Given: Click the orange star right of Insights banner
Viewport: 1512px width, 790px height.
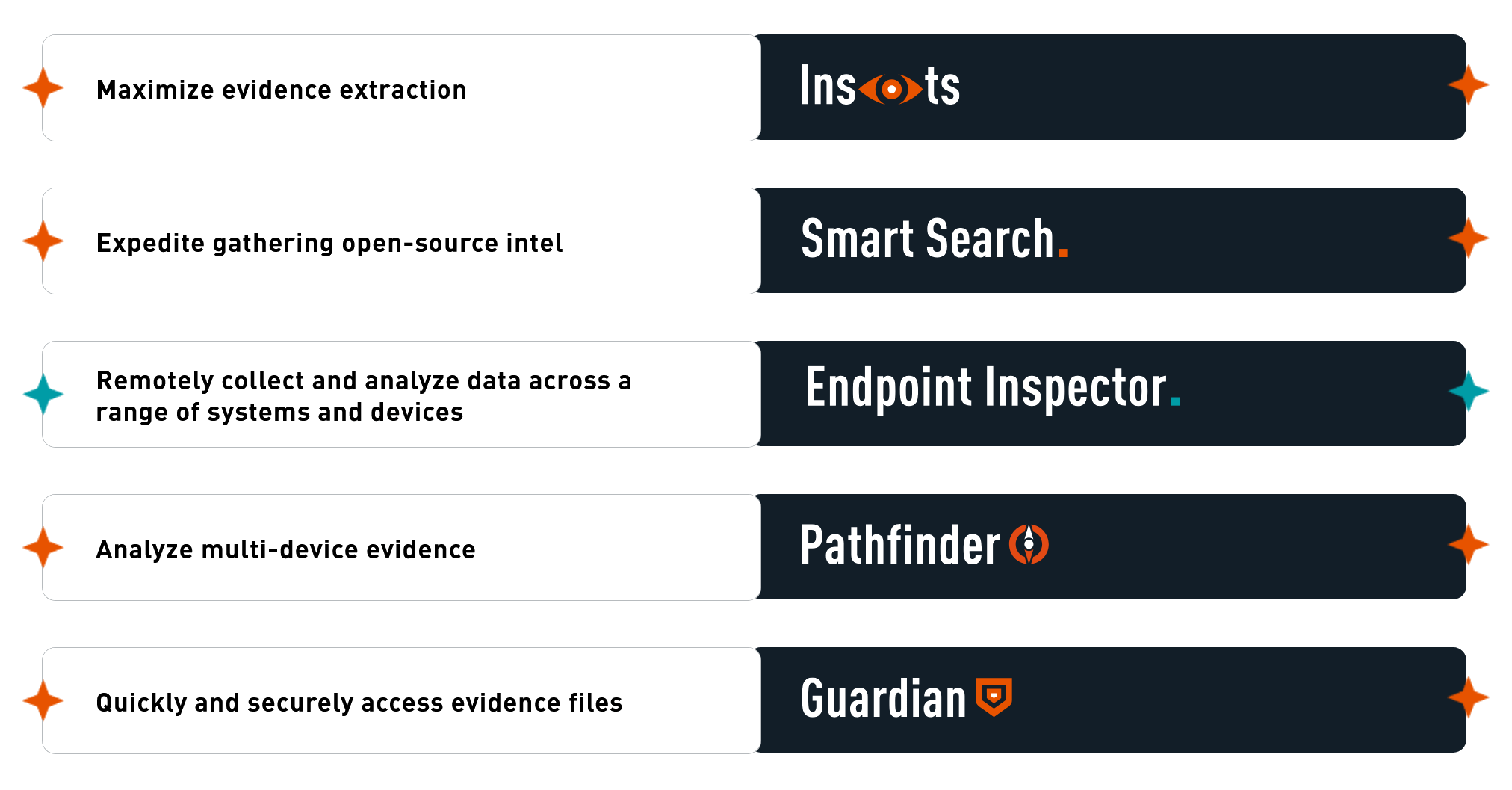Looking at the screenshot, I should click(1469, 84).
